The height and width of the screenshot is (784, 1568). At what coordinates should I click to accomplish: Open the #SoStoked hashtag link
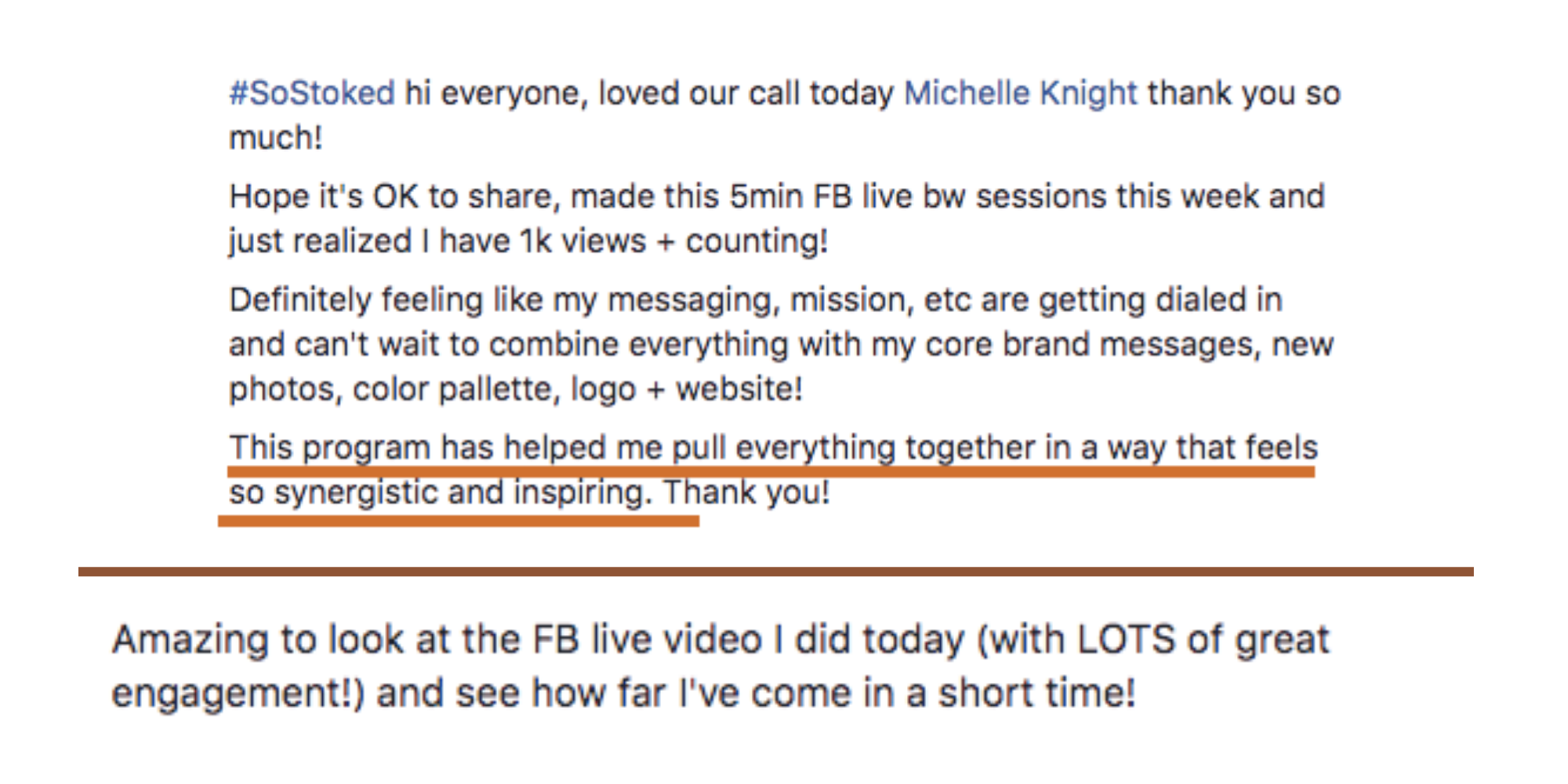click(x=311, y=93)
